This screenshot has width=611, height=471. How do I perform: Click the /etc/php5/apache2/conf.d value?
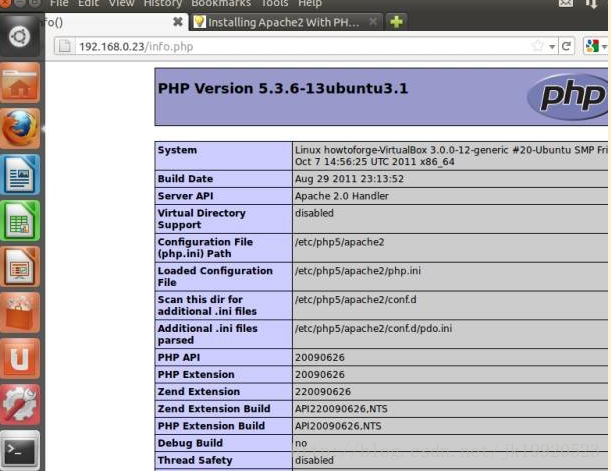tap(355, 300)
